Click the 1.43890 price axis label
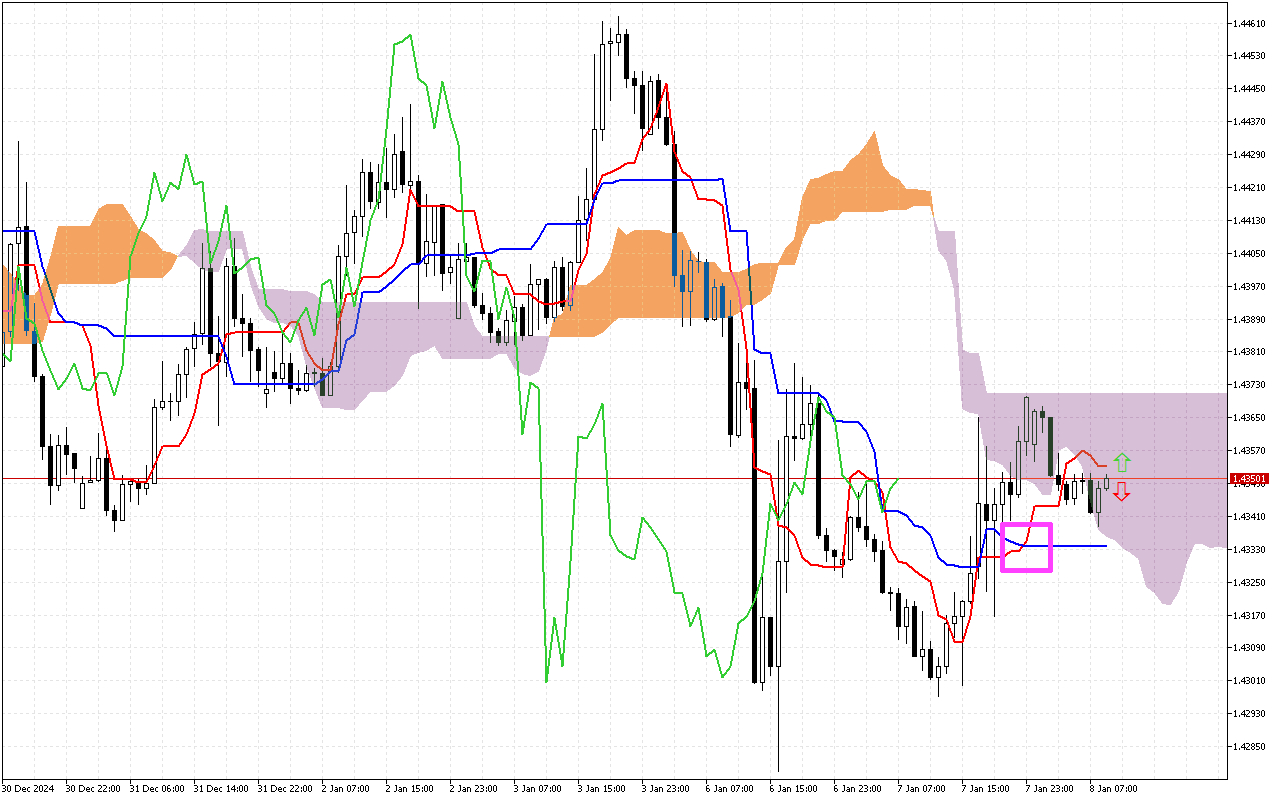The width and height of the screenshot is (1280, 800). point(1250,319)
